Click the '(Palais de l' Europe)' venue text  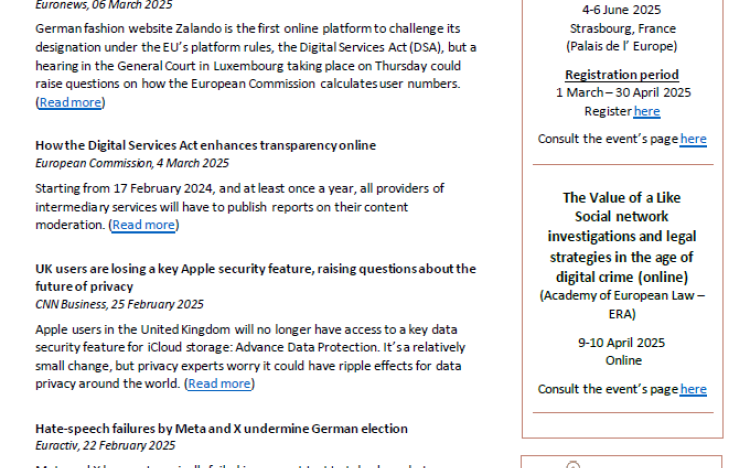click(x=621, y=46)
